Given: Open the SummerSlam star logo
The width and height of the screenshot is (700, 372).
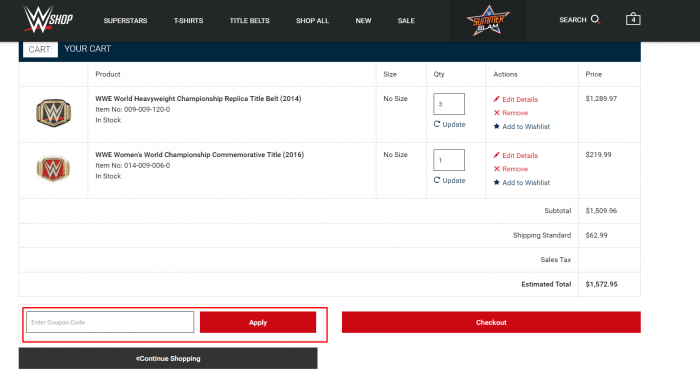Looking at the screenshot, I should click(x=488, y=21).
